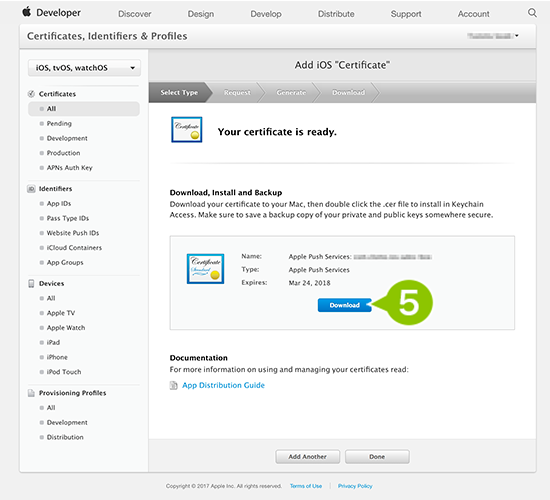Select APNs Auth Key

tap(69, 168)
